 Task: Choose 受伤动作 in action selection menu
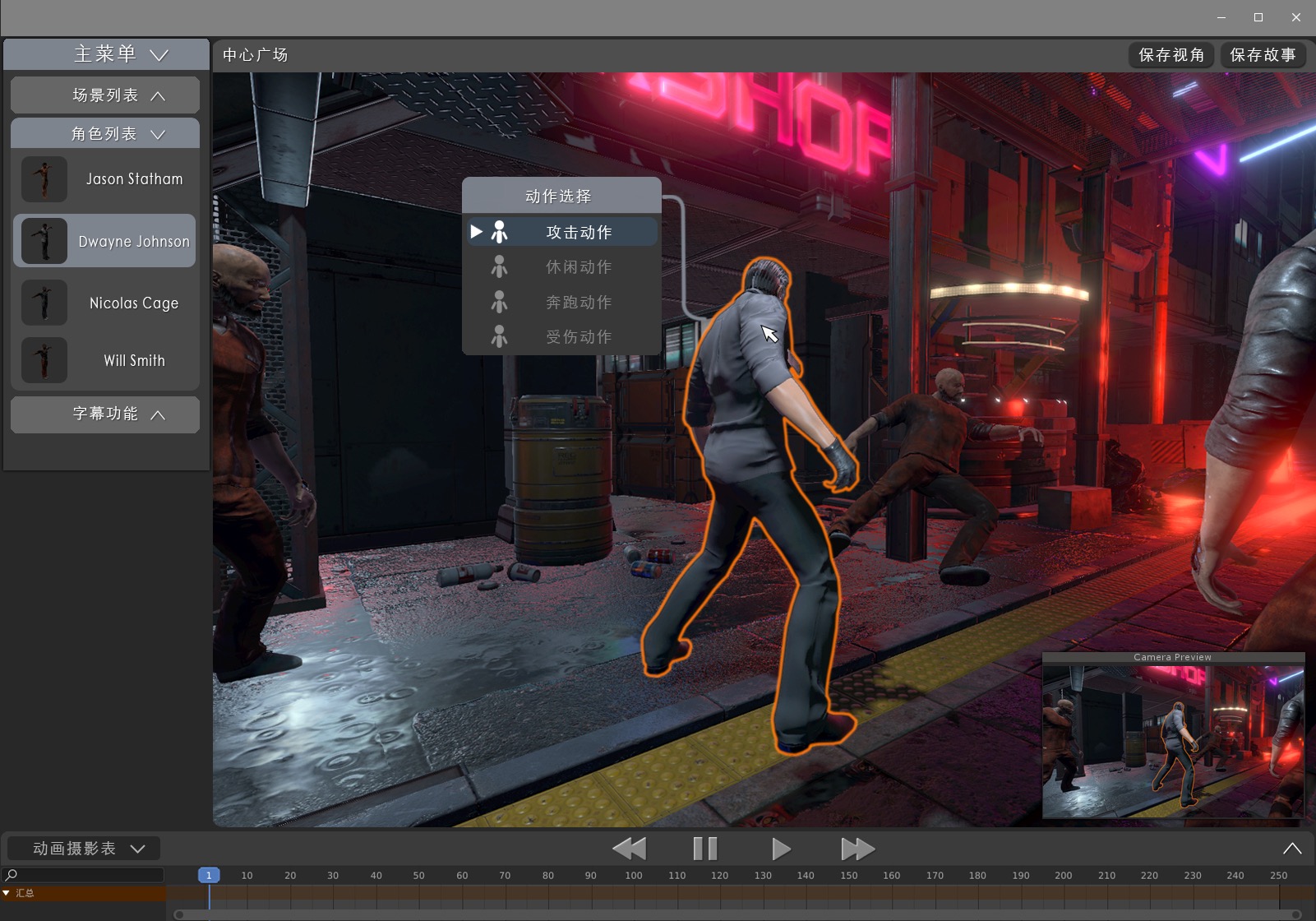click(x=579, y=337)
